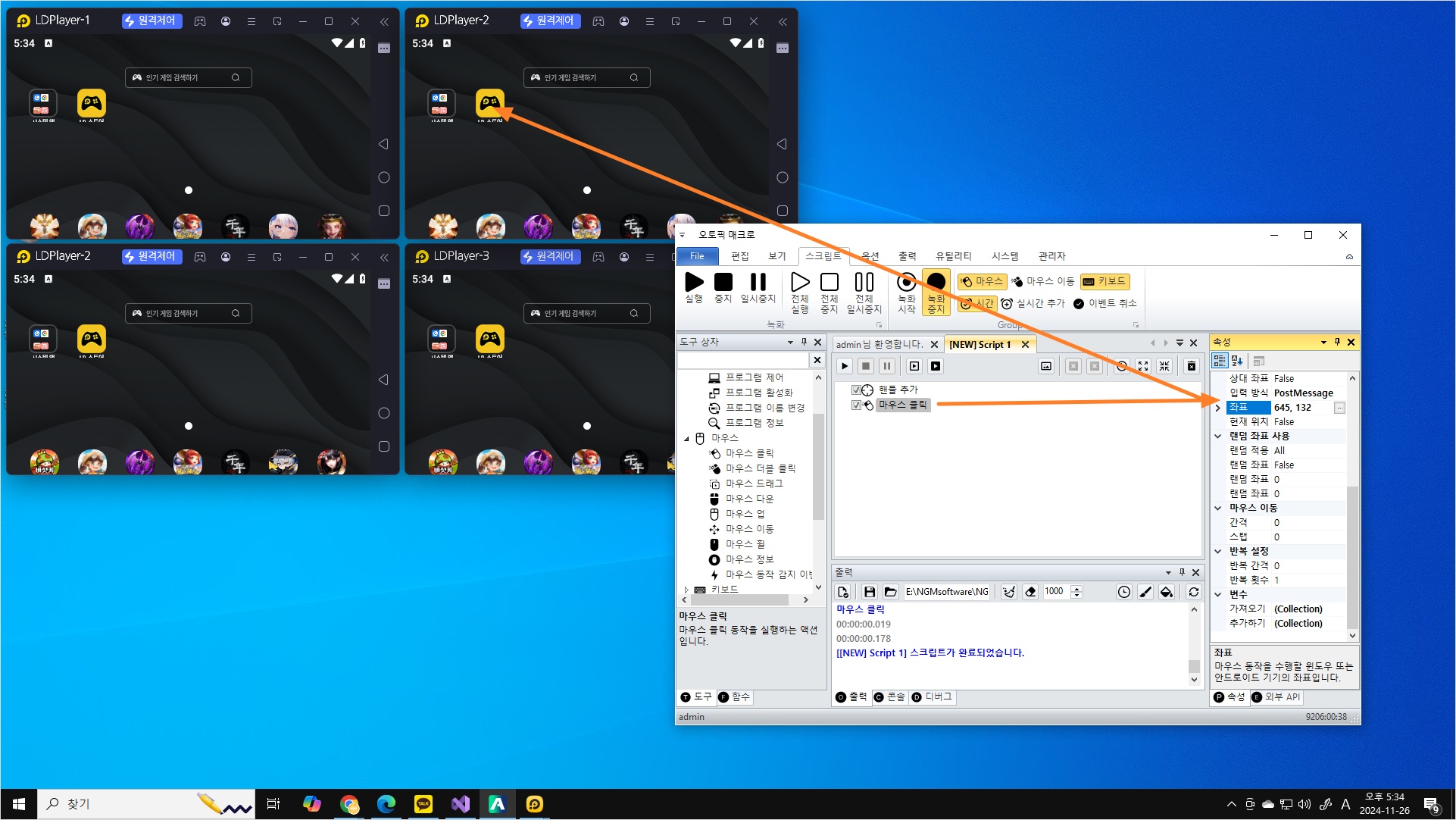Click the delete trash icon in script toolbar
The image size is (1456, 820).
[1192, 366]
